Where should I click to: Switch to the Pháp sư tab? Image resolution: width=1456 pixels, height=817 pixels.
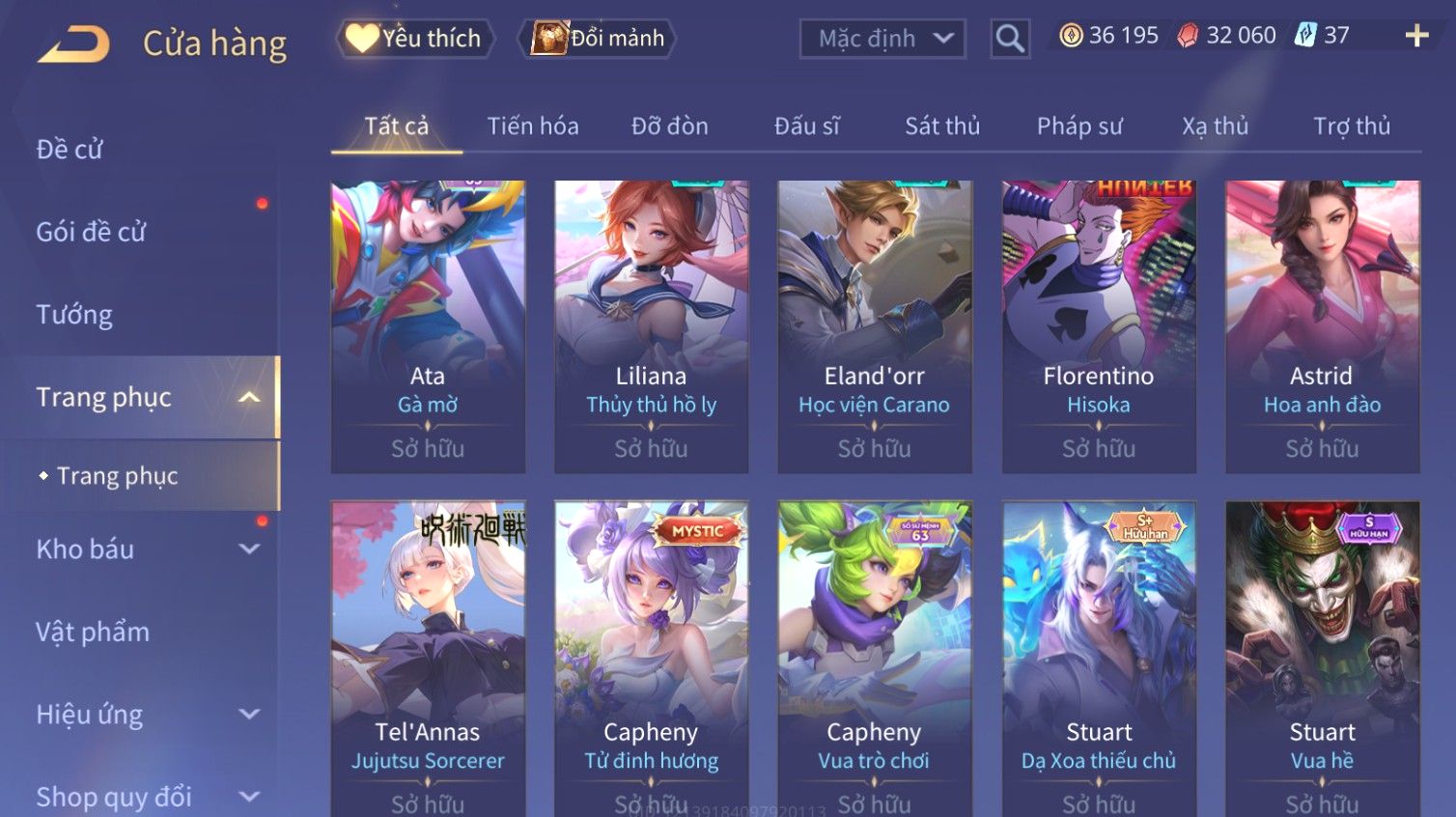[x=1079, y=127]
